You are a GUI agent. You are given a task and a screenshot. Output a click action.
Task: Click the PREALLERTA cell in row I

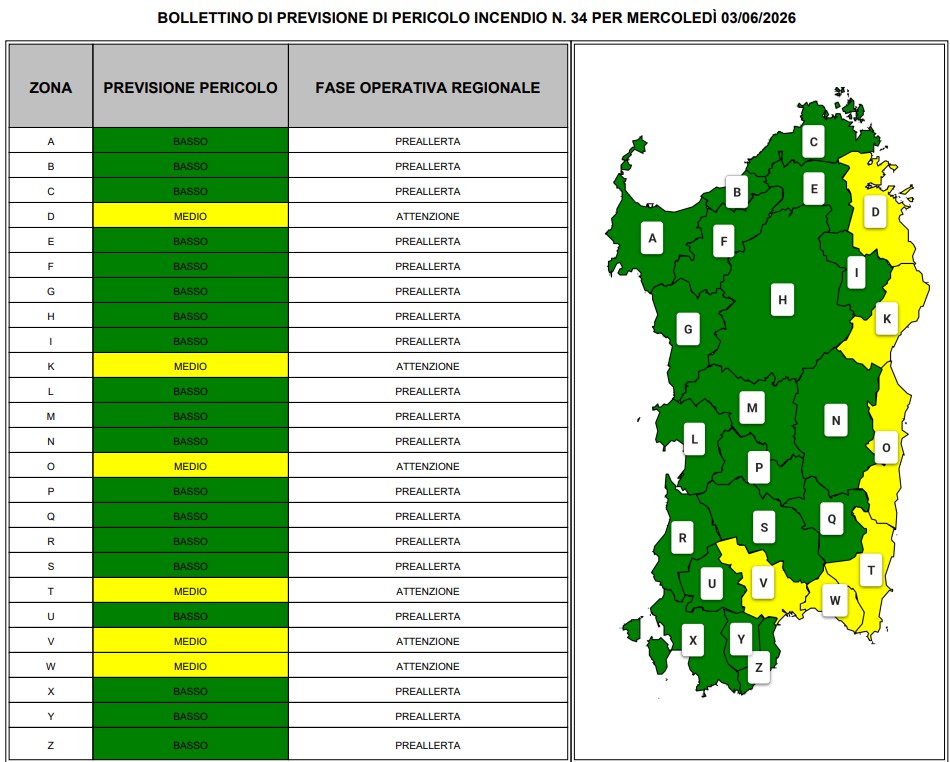coord(428,341)
